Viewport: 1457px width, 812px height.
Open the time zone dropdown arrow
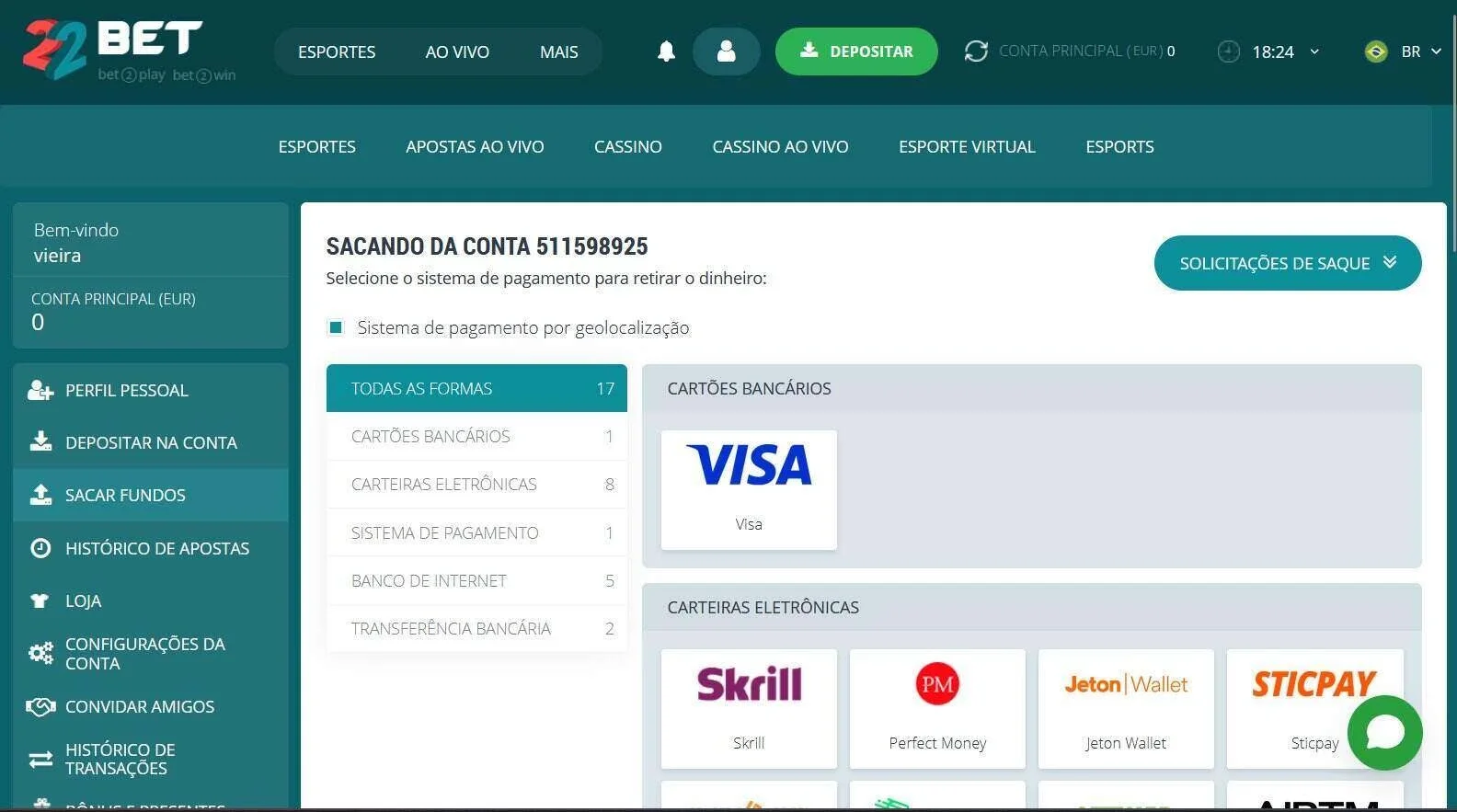(x=1314, y=51)
